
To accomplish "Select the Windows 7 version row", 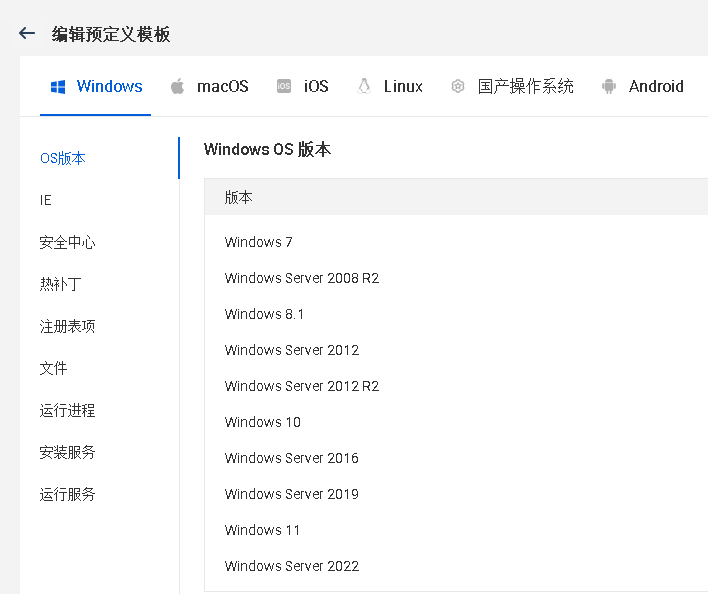I will click(x=259, y=242).
